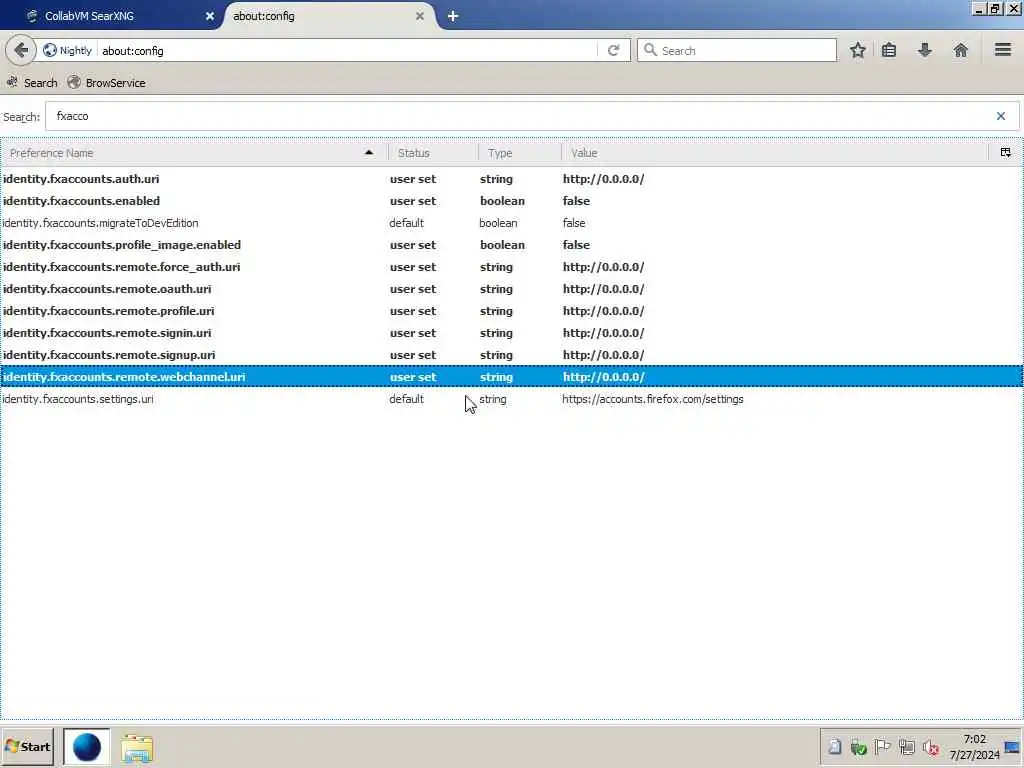Select identity.fxaccounts.remote.profile.uri row
Screen dimensions: 1024x768
click(x=511, y=311)
